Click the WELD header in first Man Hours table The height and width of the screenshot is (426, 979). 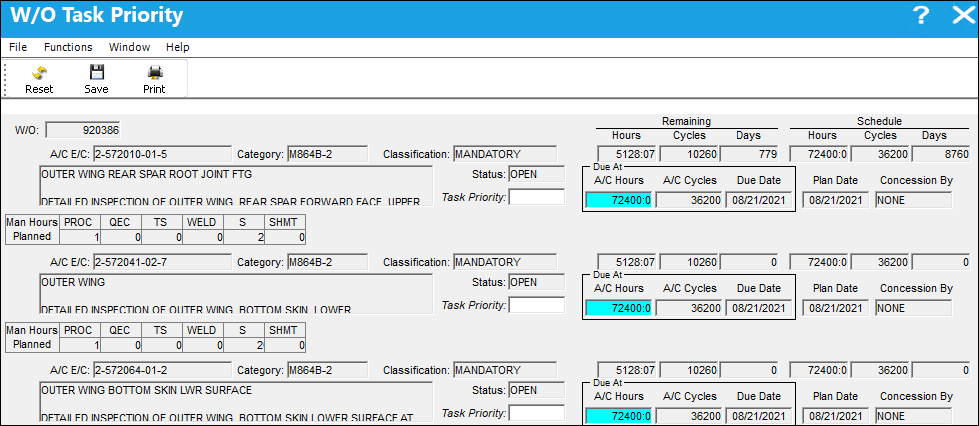click(203, 222)
